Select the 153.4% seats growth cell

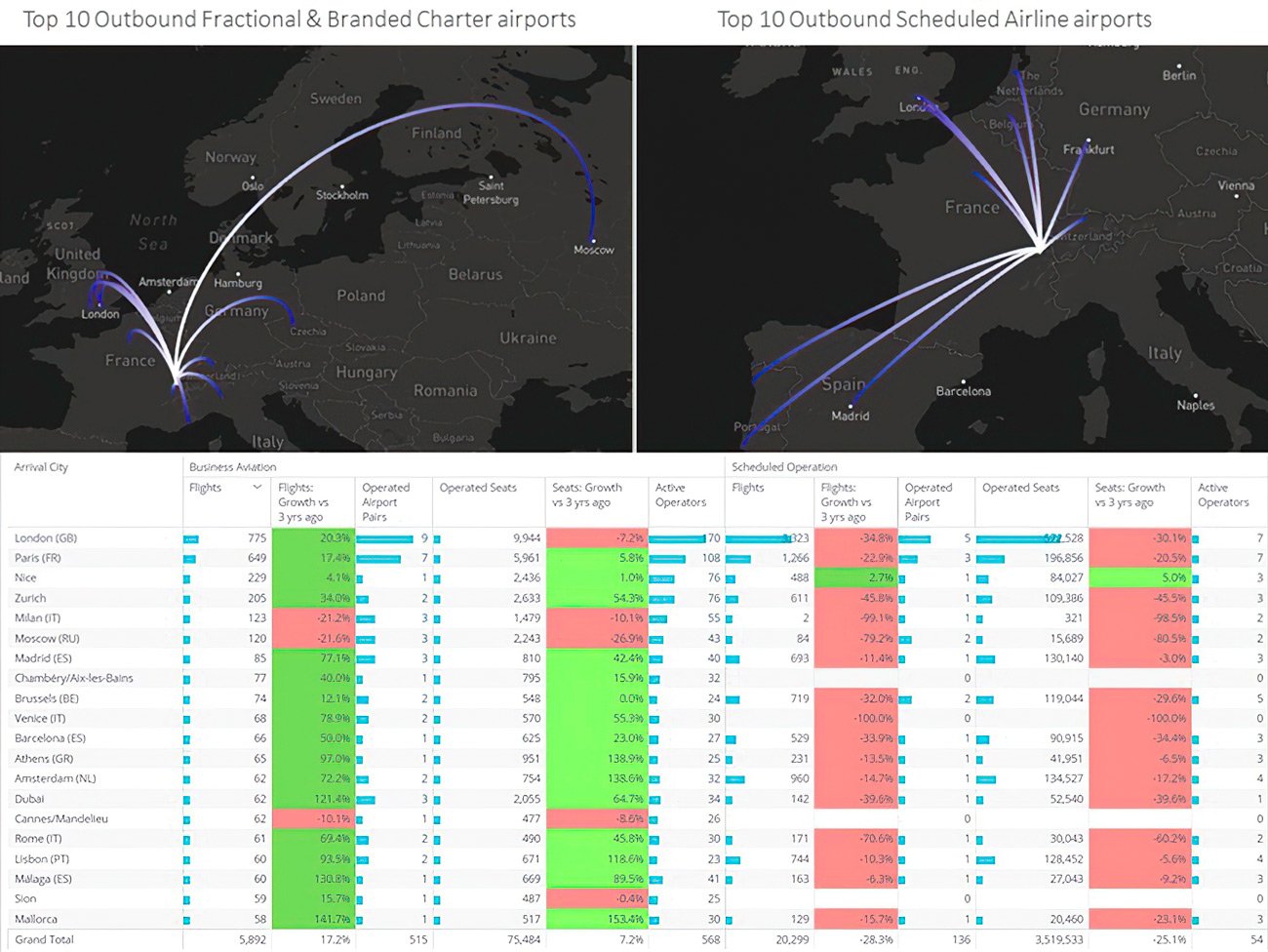pos(596,920)
